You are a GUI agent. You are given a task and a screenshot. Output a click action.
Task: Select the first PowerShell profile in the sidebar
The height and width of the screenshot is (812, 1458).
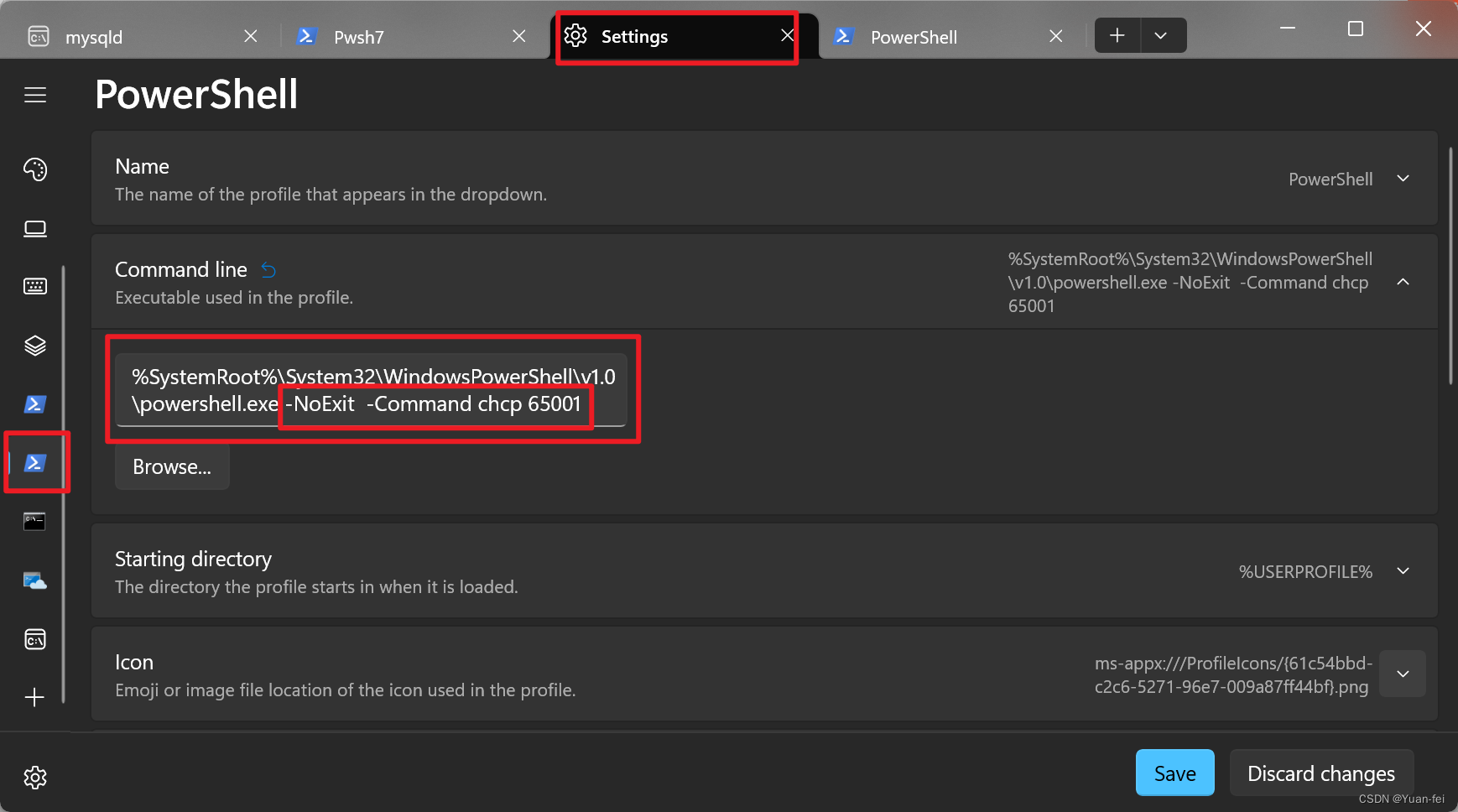pyautogui.click(x=35, y=404)
